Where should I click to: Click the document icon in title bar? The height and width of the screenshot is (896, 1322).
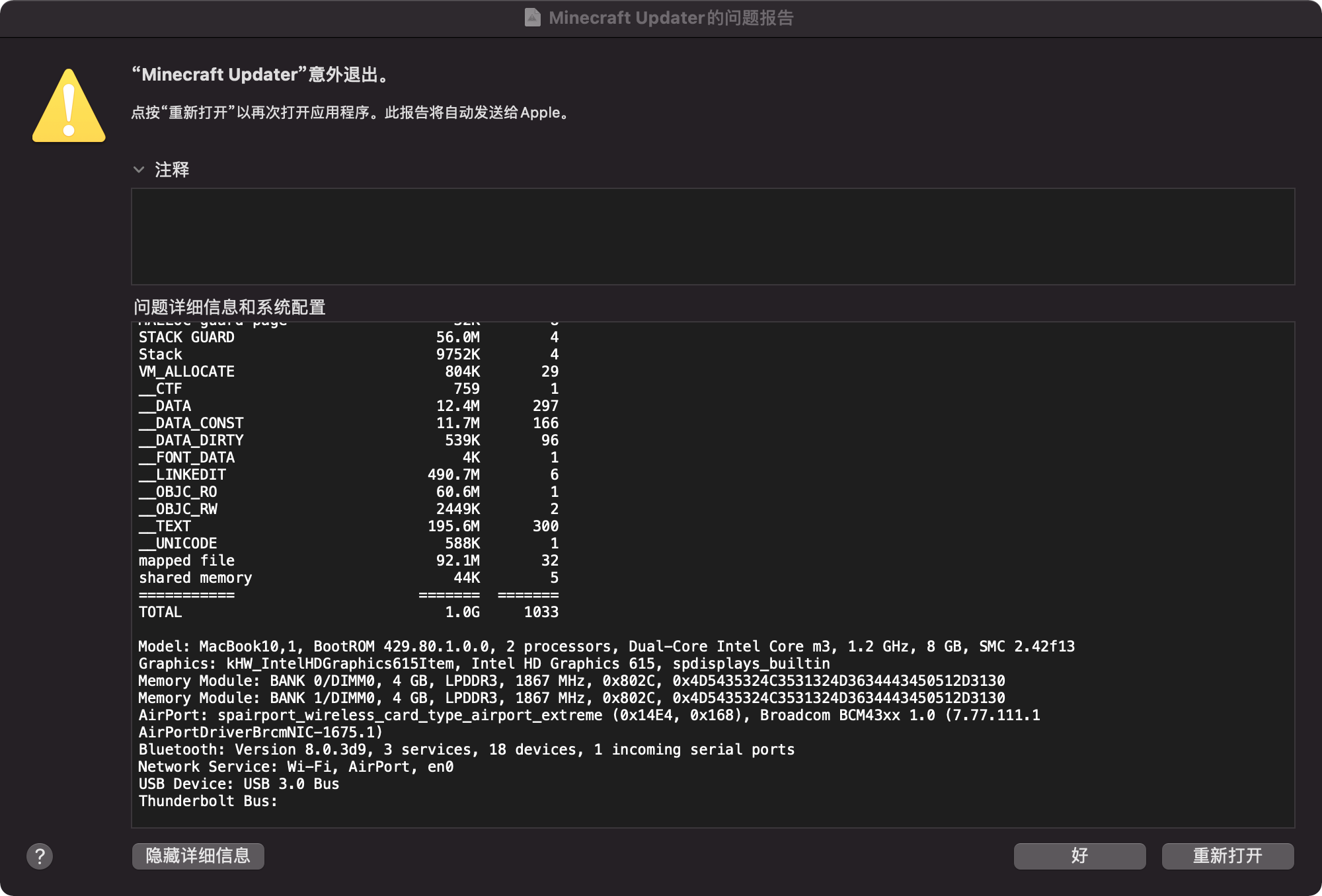(532, 18)
